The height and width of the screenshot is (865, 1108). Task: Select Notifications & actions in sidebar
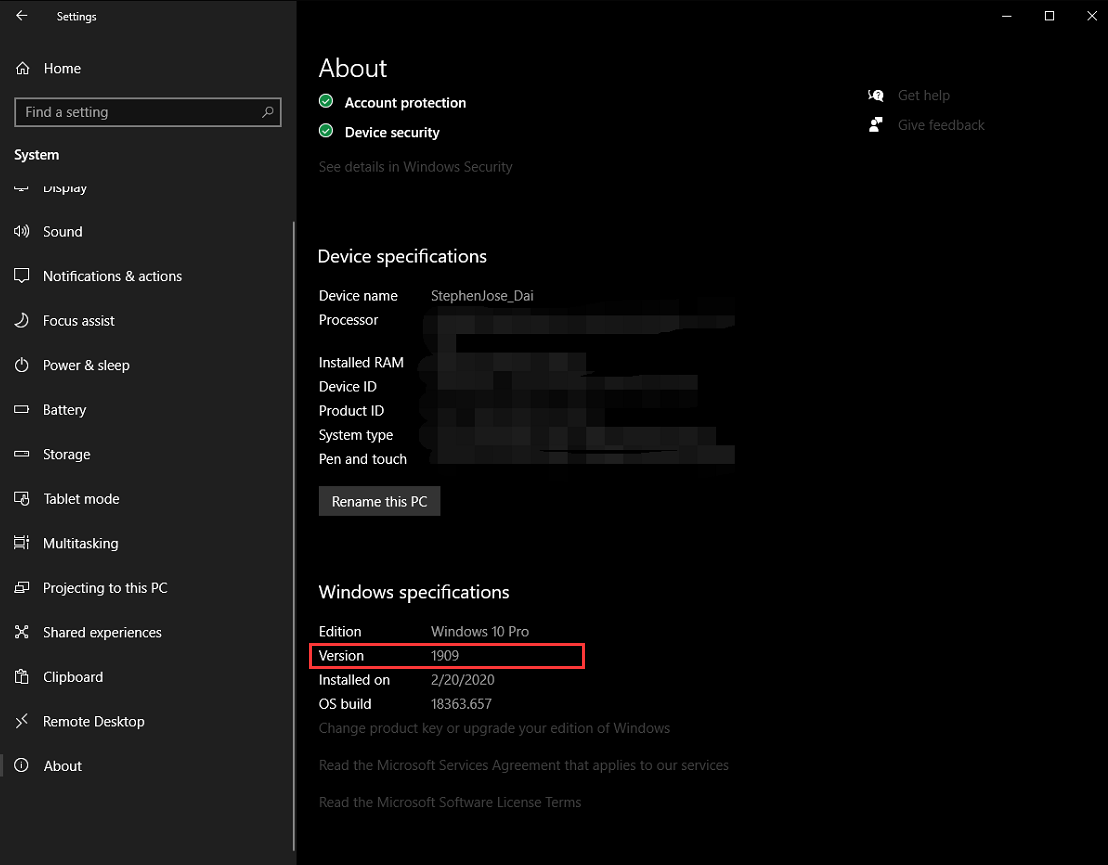tap(112, 276)
